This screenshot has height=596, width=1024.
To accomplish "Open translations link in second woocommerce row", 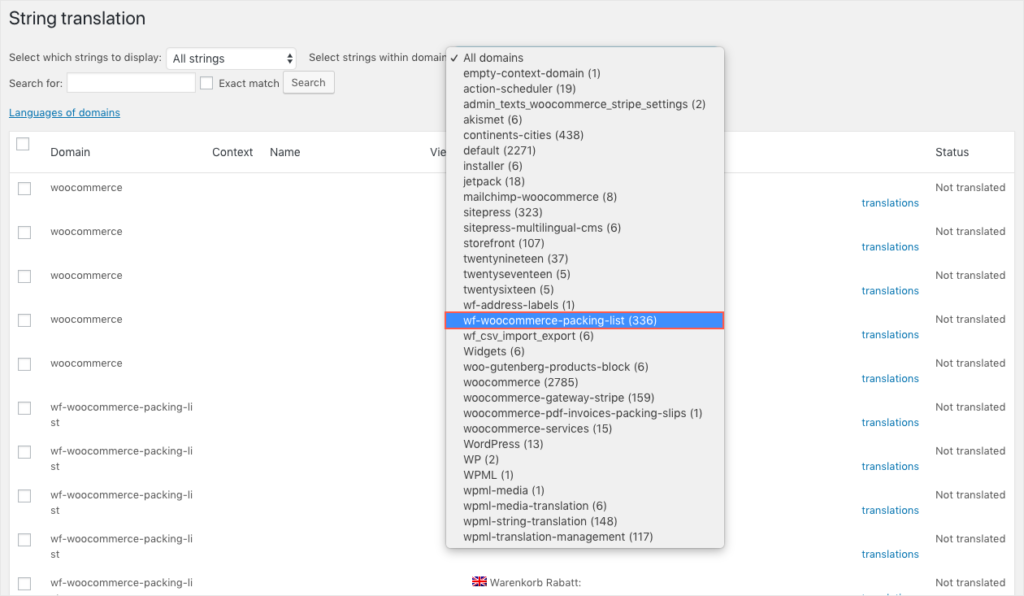I will click(889, 247).
